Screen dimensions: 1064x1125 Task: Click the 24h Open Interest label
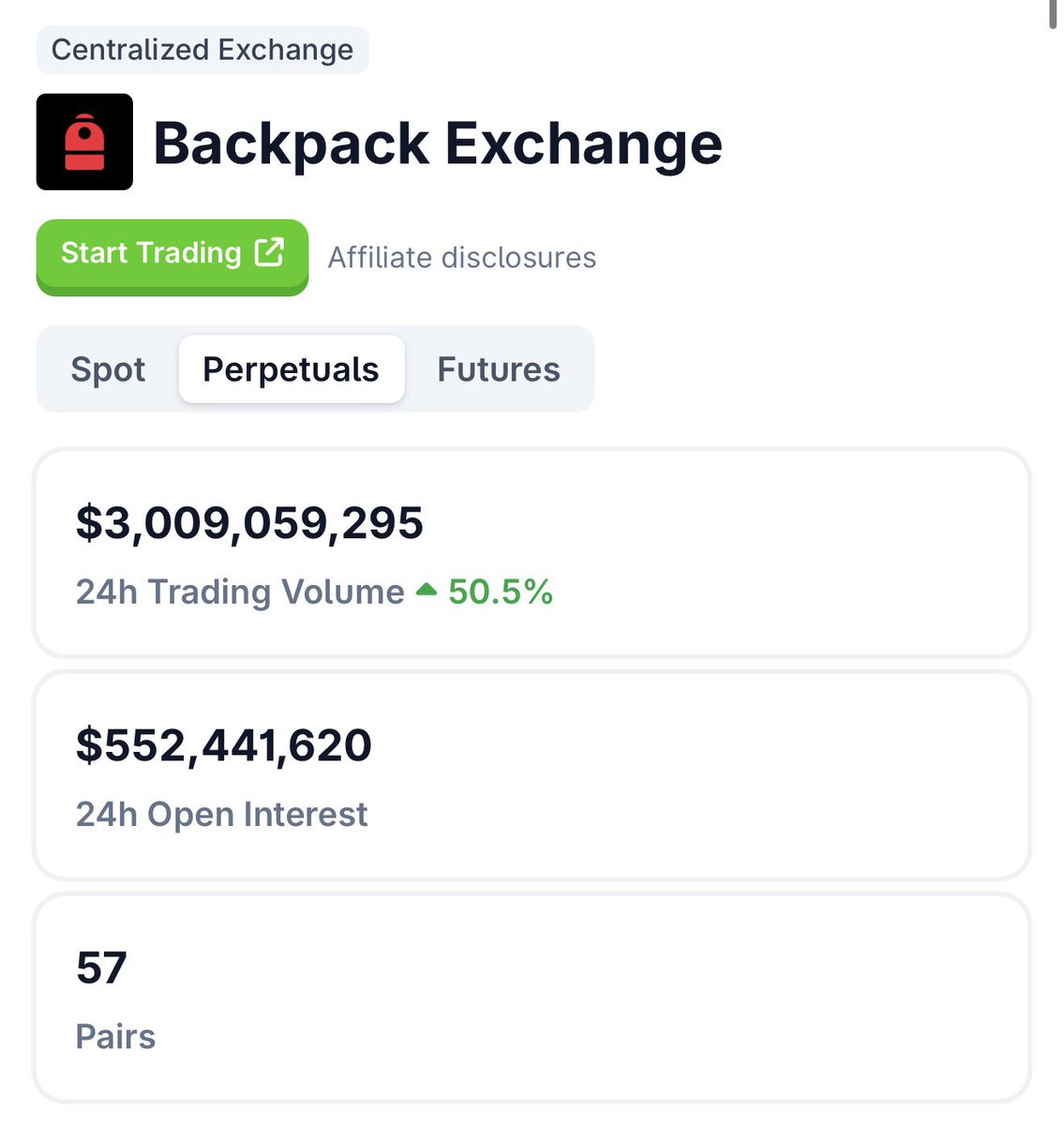pos(221,814)
